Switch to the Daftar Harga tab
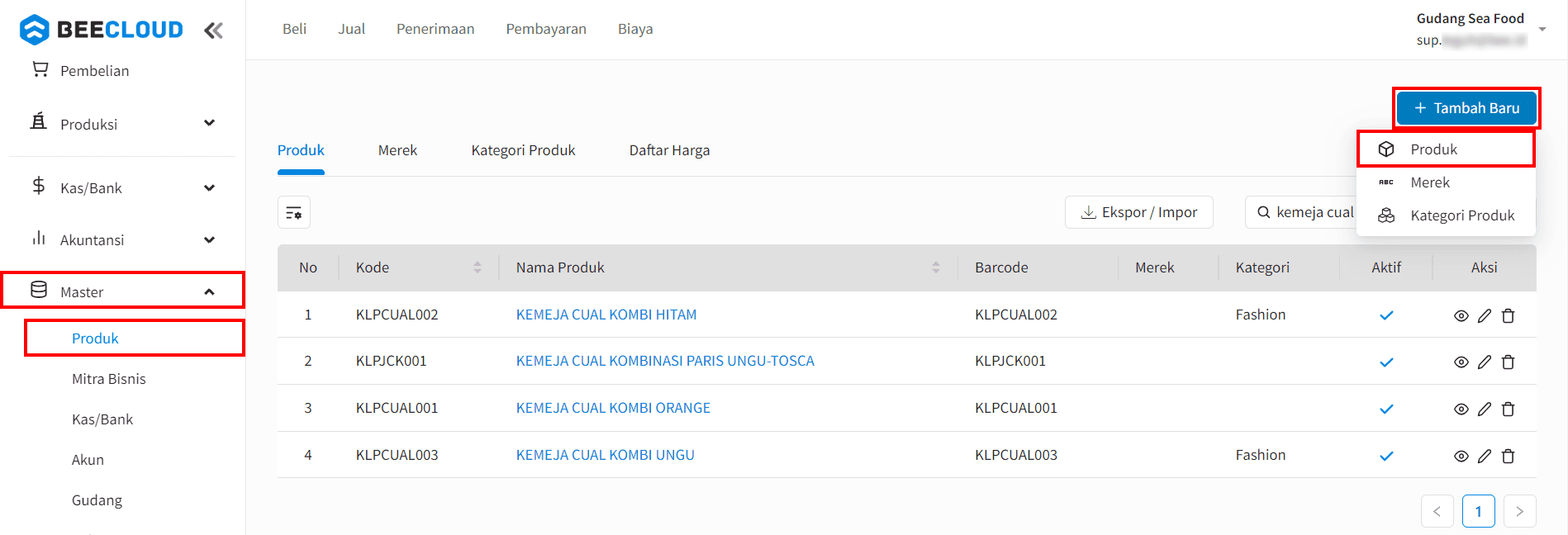The height and width of the screenshot is (535, 1568). click(669, 150)
